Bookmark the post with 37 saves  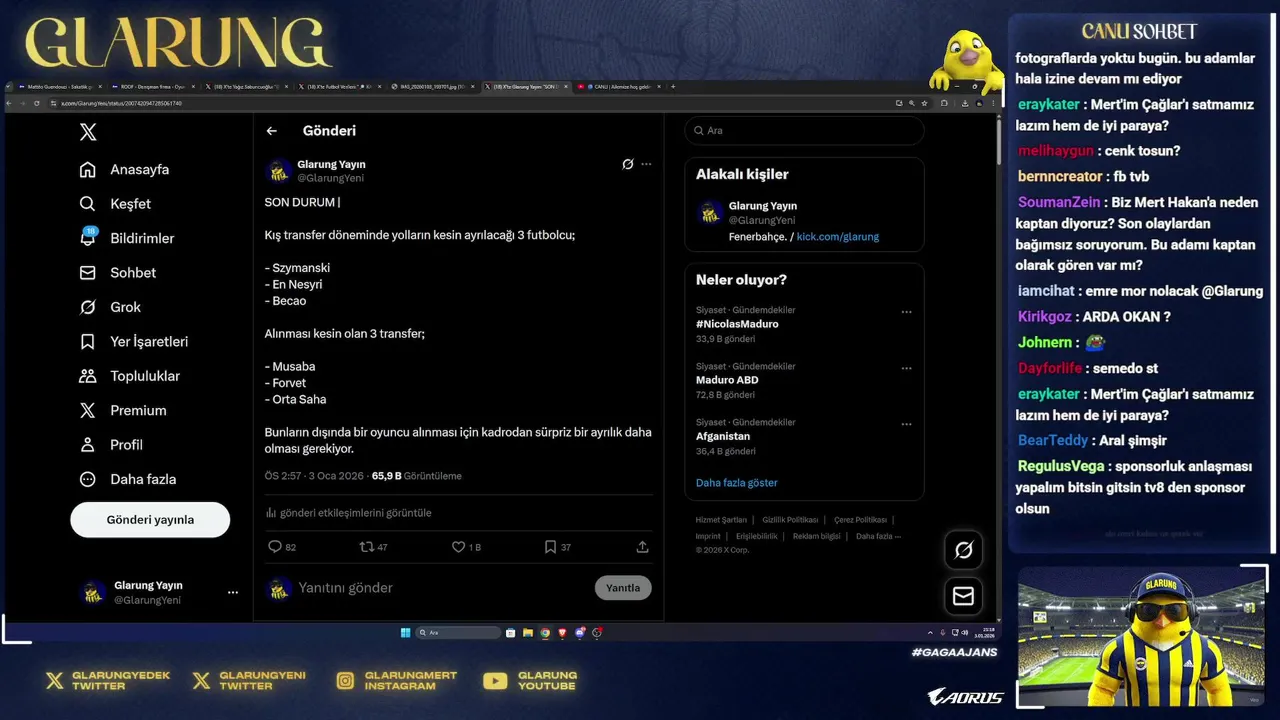(550, 547)
